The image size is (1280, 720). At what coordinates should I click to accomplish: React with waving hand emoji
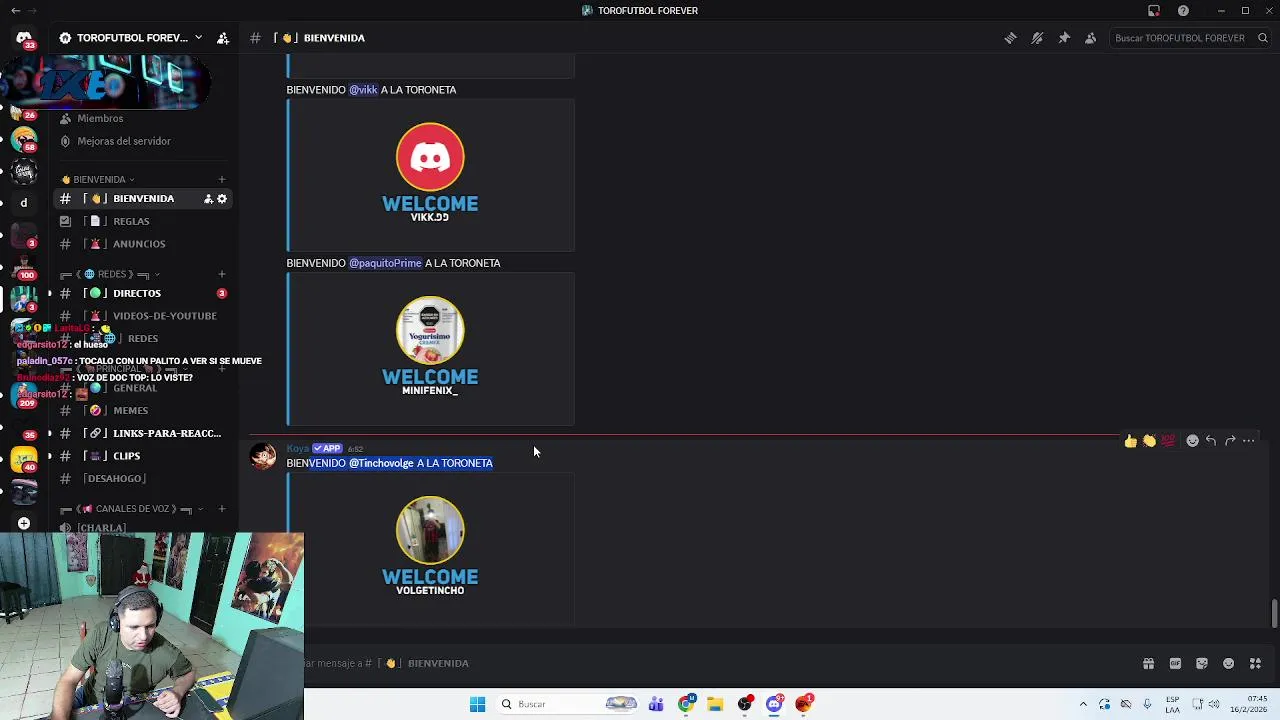(1150, 441)
